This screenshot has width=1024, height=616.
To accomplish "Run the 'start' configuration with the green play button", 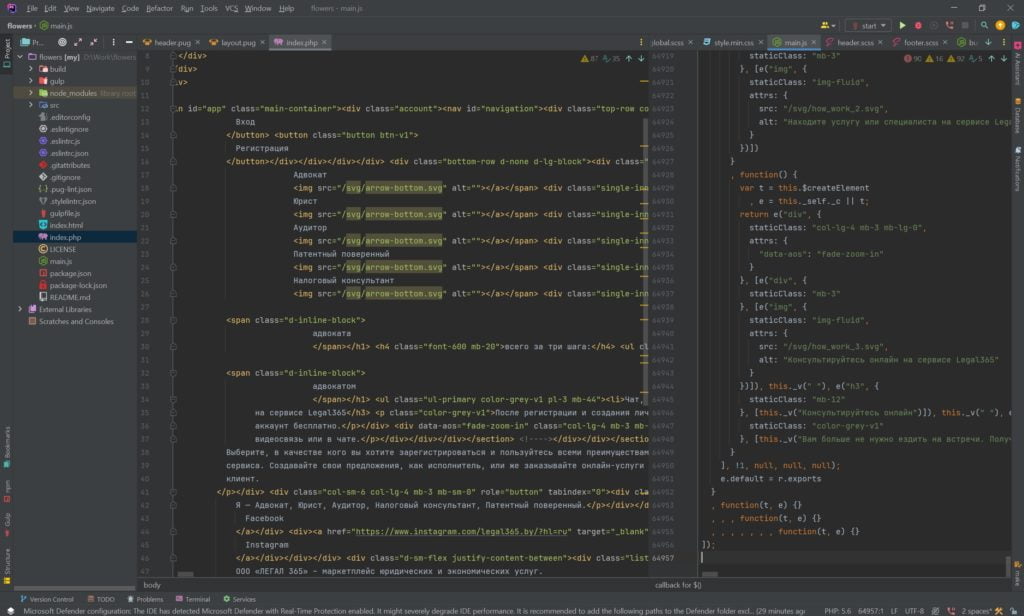I will (x=902, y=25).
